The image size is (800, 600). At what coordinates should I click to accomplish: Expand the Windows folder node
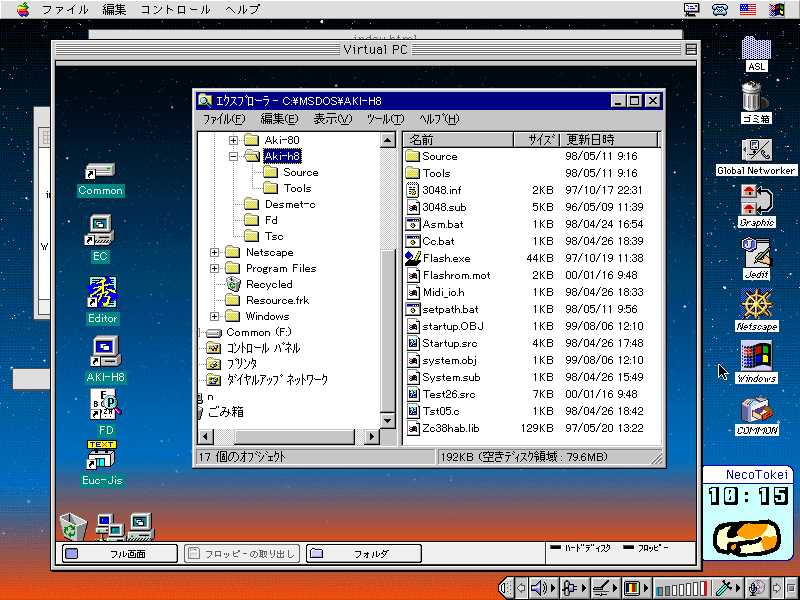tap(215, 316)
